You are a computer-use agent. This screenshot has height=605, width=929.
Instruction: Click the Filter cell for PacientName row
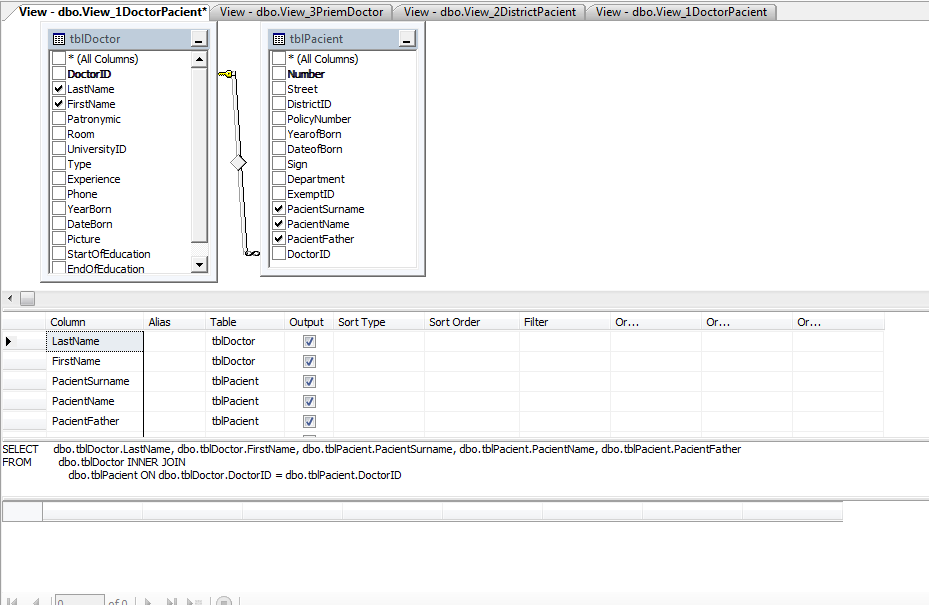point(565,401)
